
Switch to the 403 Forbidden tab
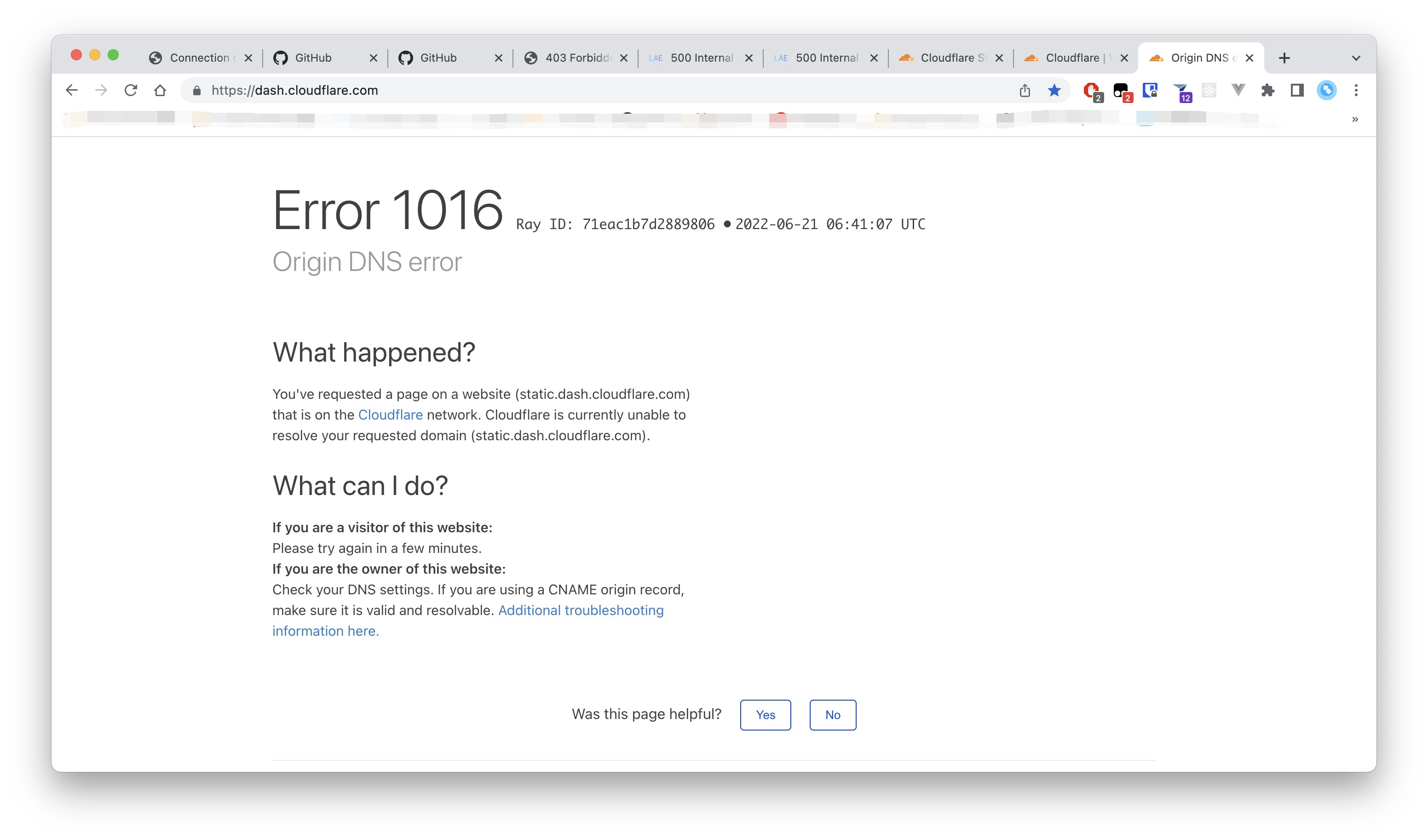[x=576, y=58]
